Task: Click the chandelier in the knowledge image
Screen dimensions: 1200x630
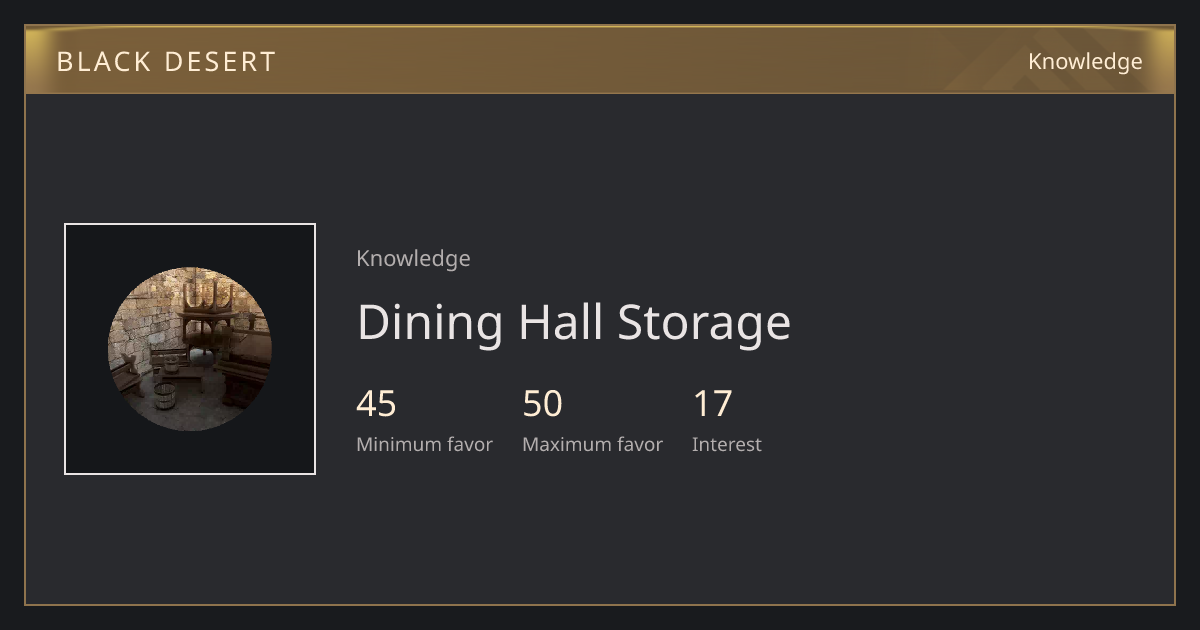Action: (x=209, y=298)
